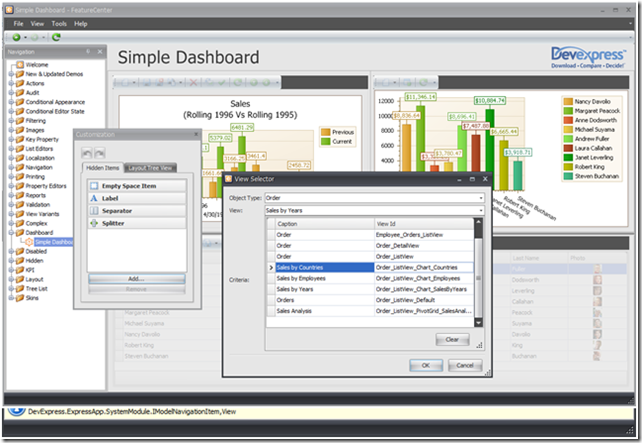Click the info icon in the status bar
Screen dimensions: 642x443
(x=16, y=411)
